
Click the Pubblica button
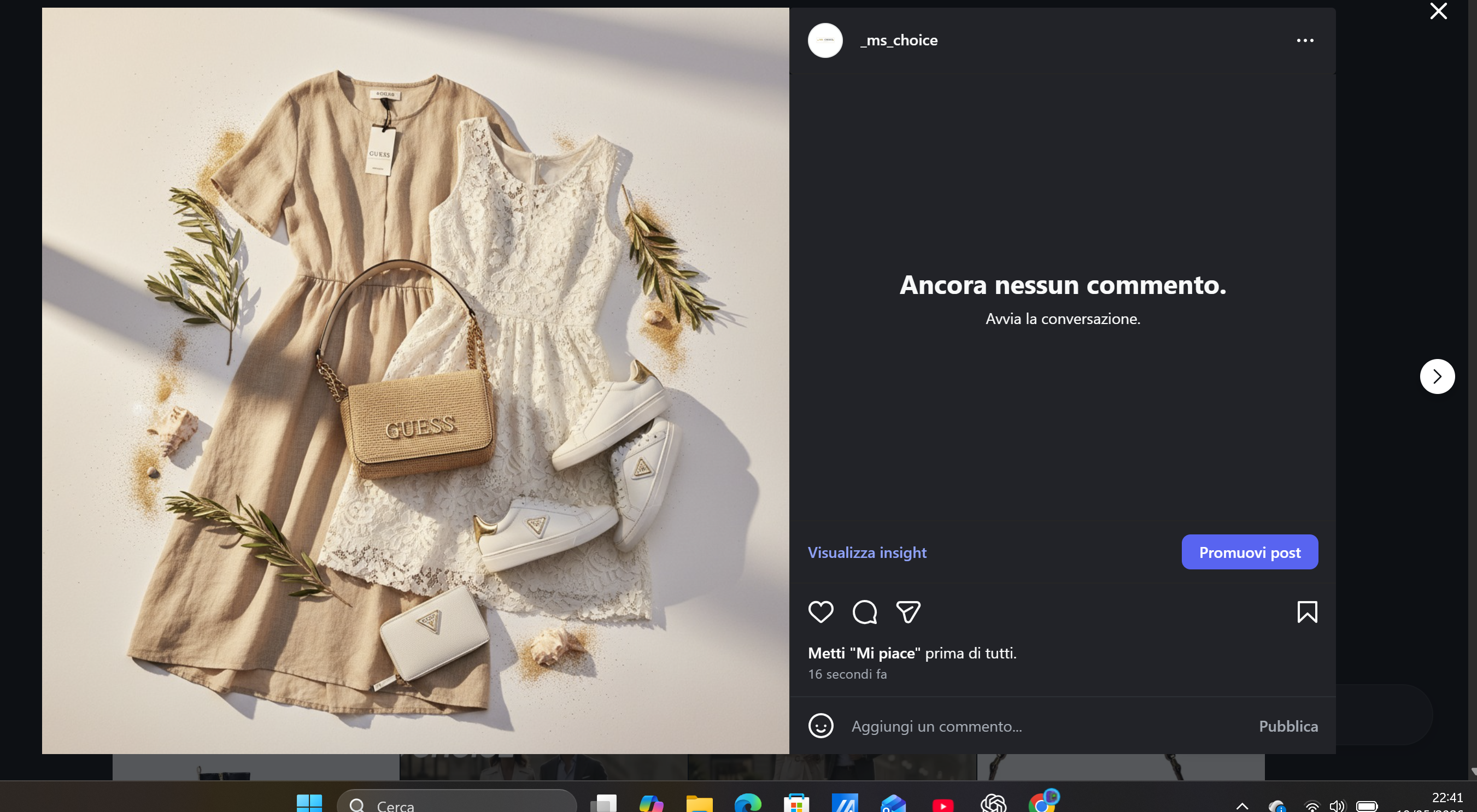click(1288, 726)
